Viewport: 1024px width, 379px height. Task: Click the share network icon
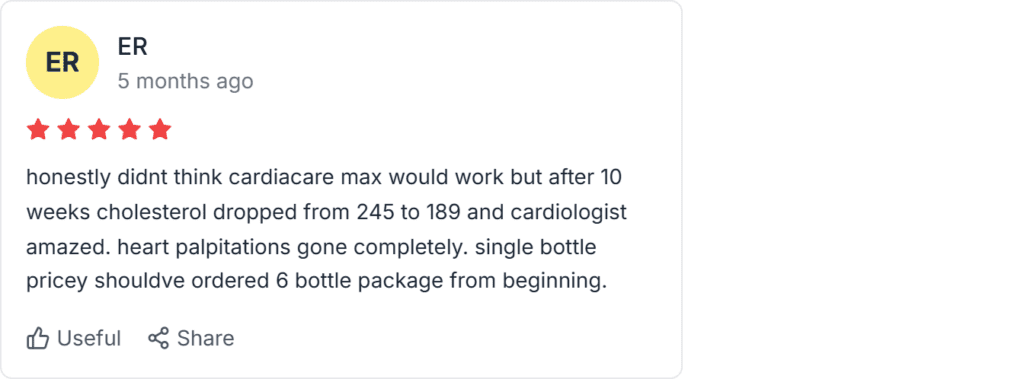[158, 338]
